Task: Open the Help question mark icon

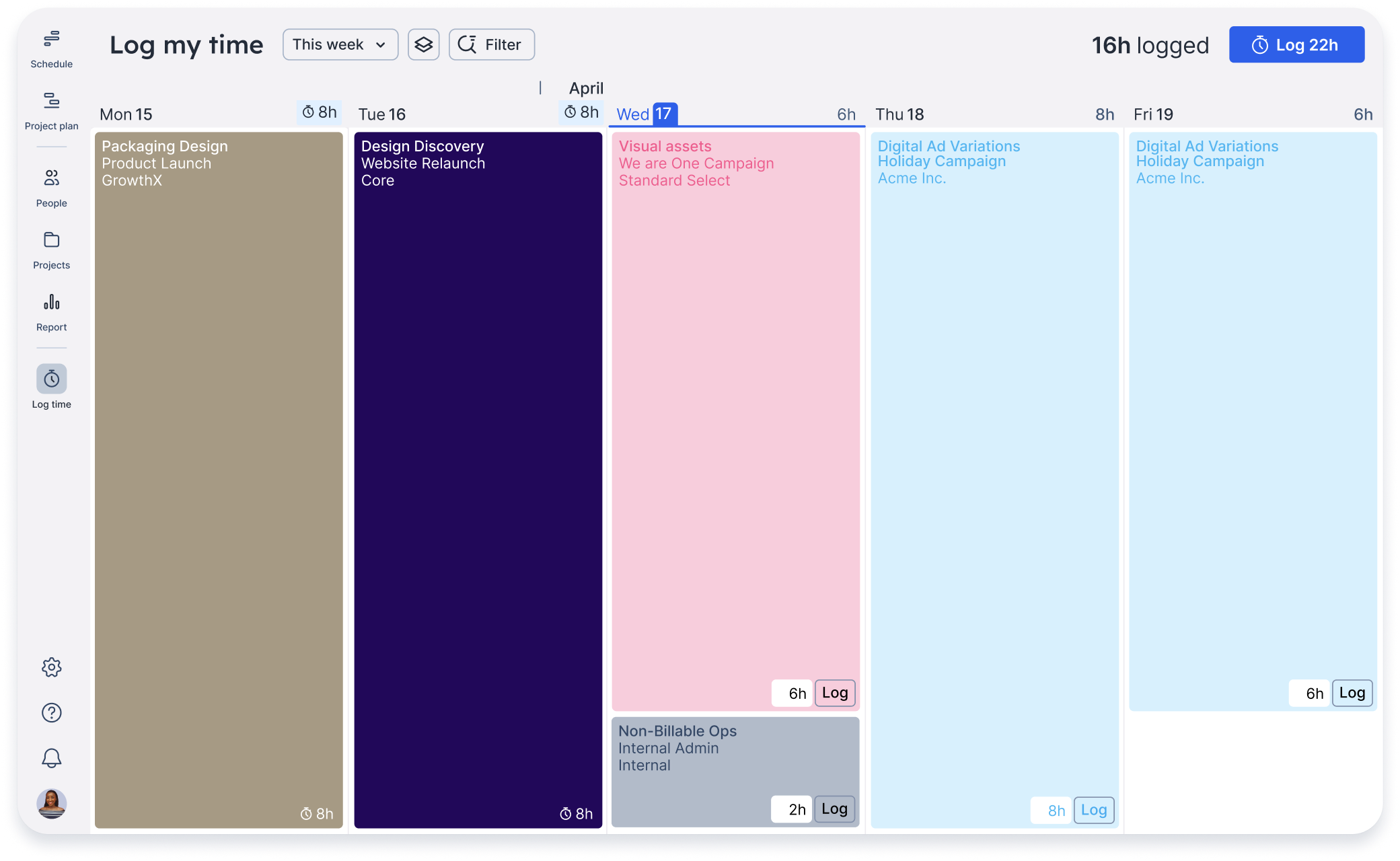Action: pyautogui.click(x=51, y=712)
